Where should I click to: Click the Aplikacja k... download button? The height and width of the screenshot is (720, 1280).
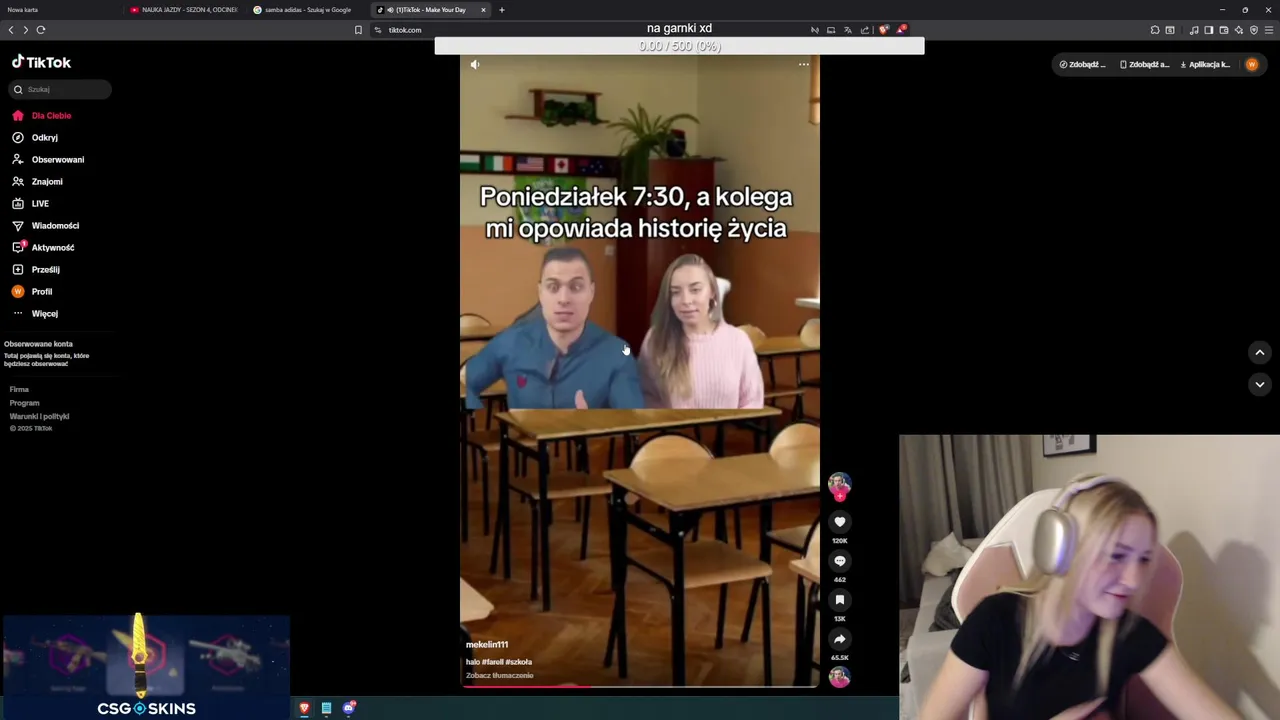coord(1205,64)
